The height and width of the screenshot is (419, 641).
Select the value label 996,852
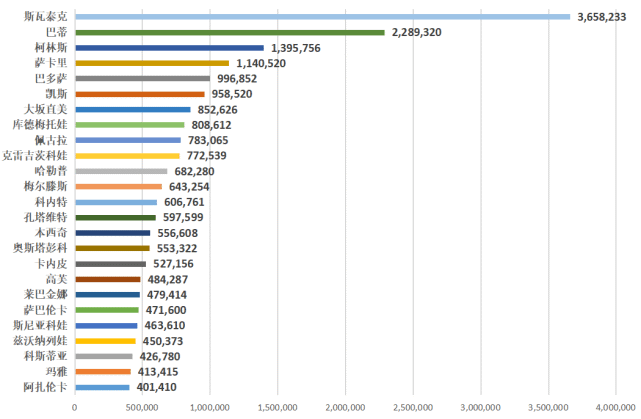point(237,78)
